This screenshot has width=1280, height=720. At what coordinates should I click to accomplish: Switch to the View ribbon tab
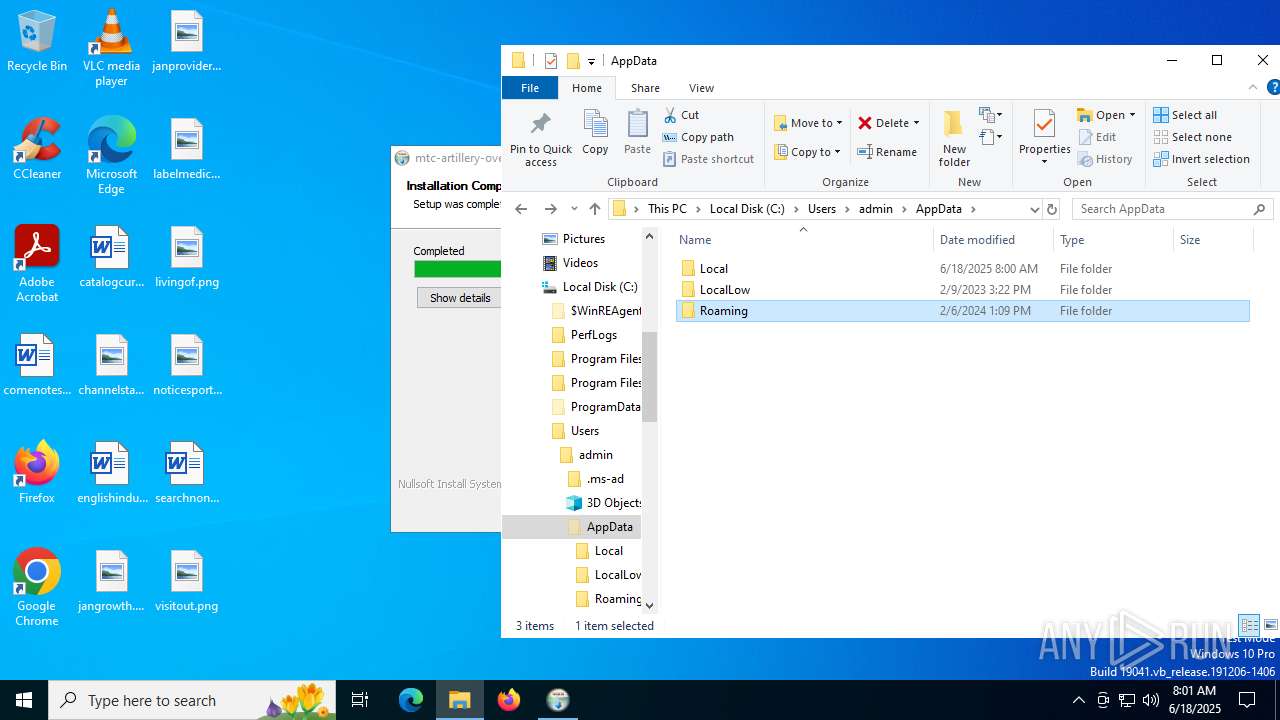tap(702, 88)
